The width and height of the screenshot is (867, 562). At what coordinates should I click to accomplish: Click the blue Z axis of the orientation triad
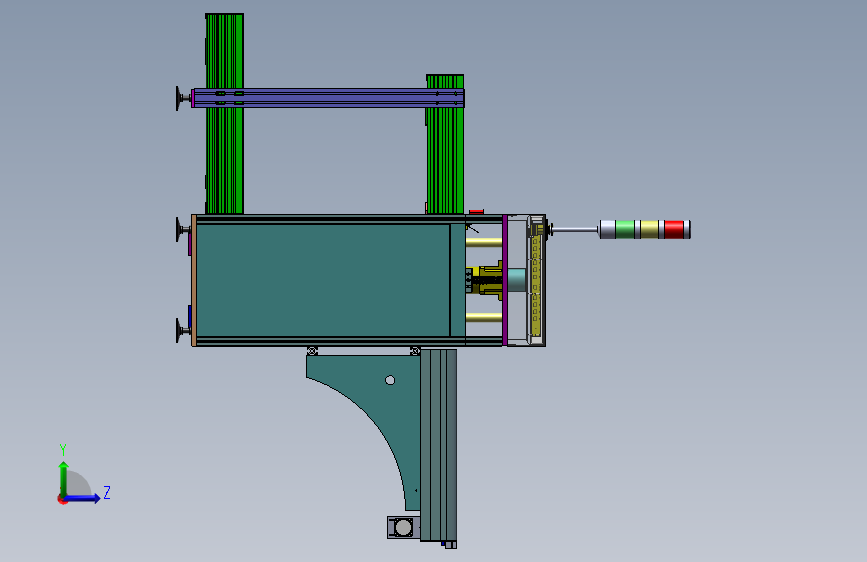[83, 498]
